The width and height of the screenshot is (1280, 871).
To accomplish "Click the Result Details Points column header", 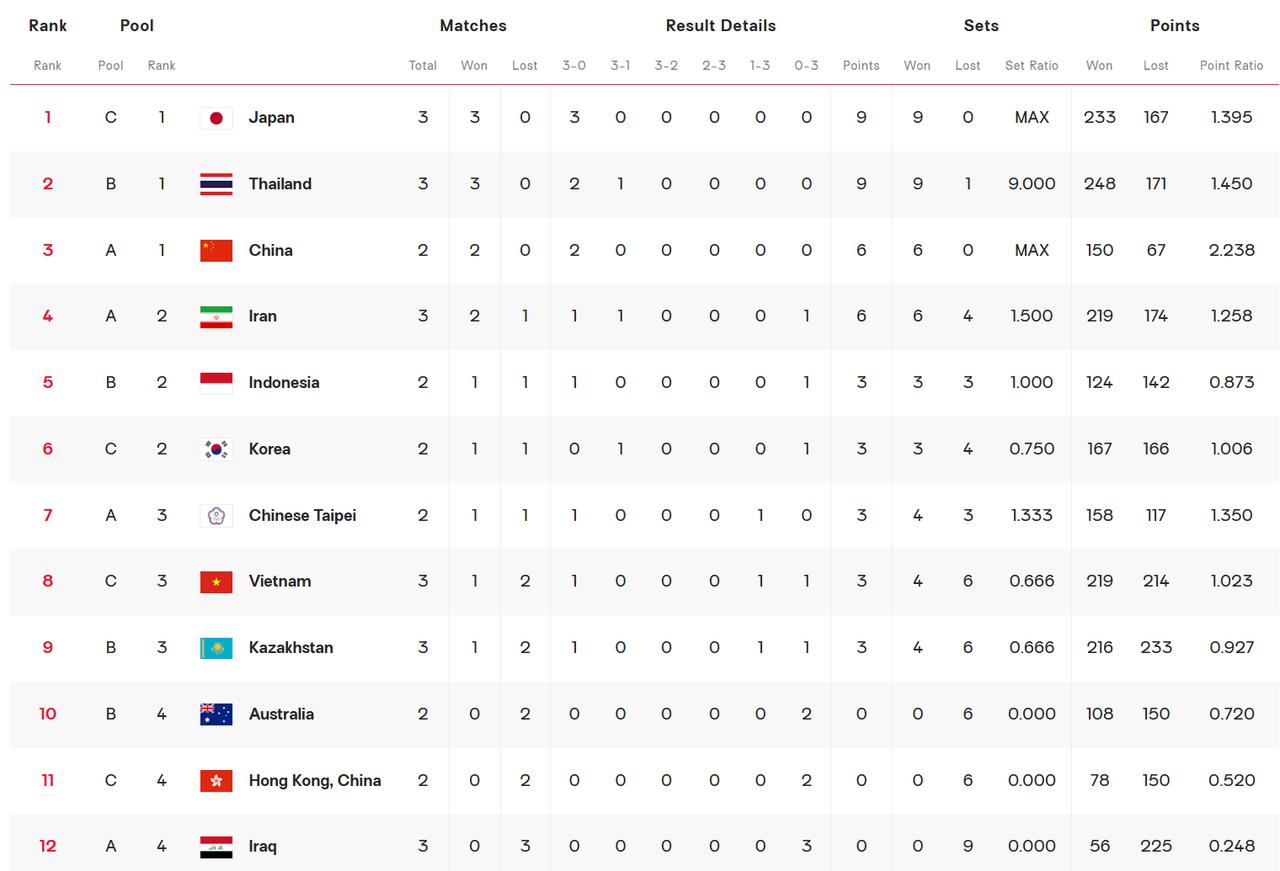I will point(861,65).
